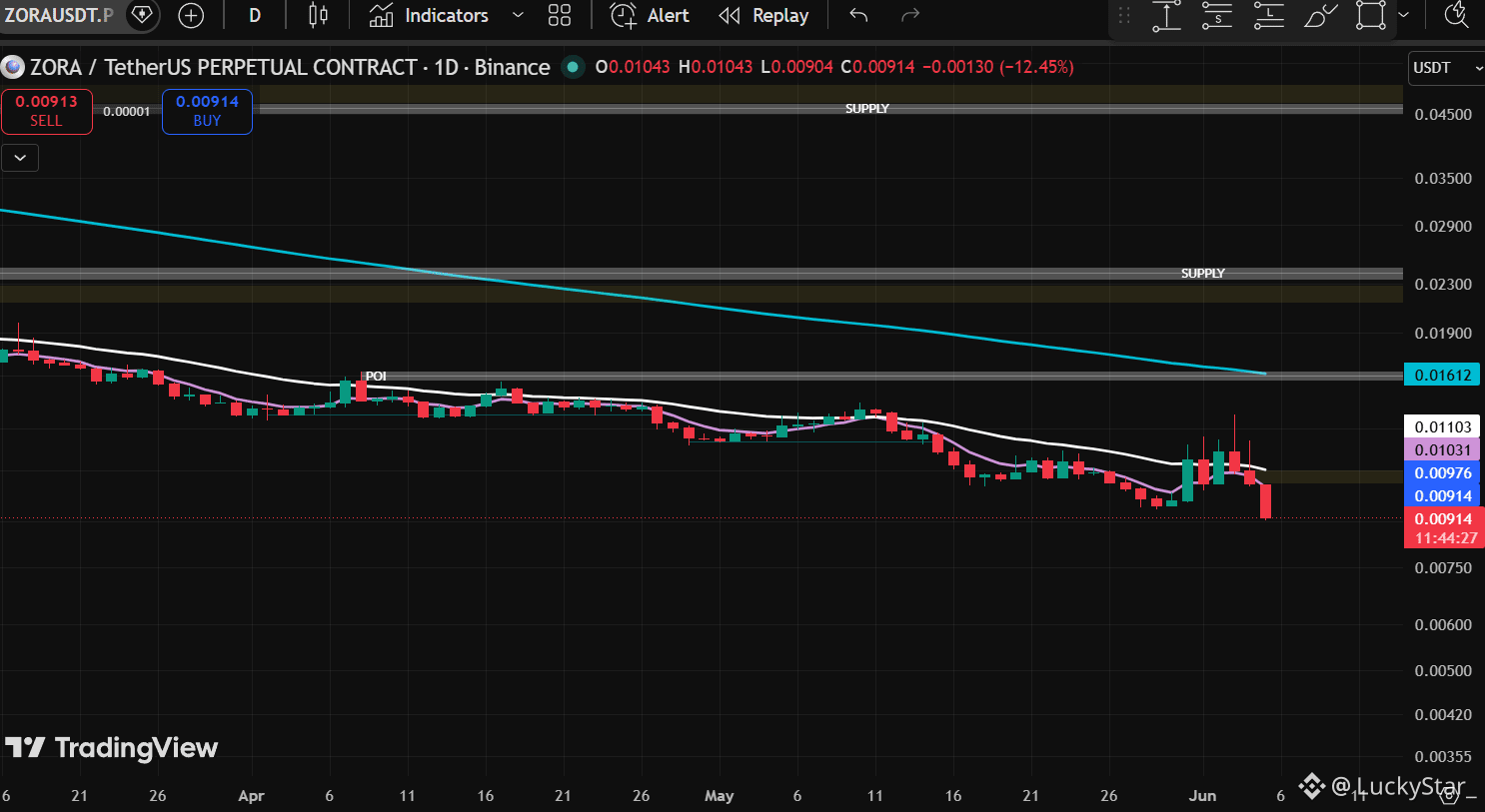
Task: Open the ZORAUSDT.P symbol search
Action: [x=59, y=15]
